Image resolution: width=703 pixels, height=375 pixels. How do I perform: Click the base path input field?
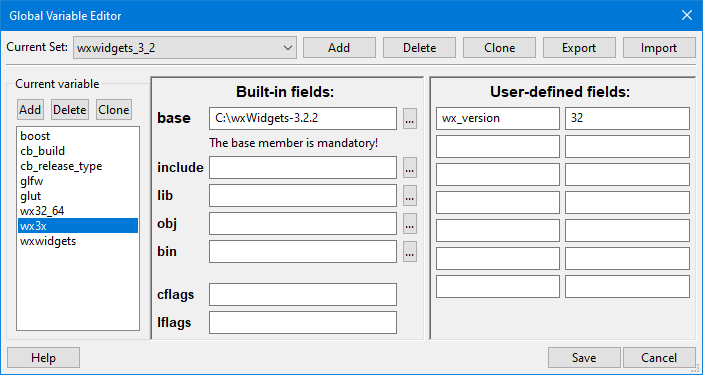click(303, 118)
